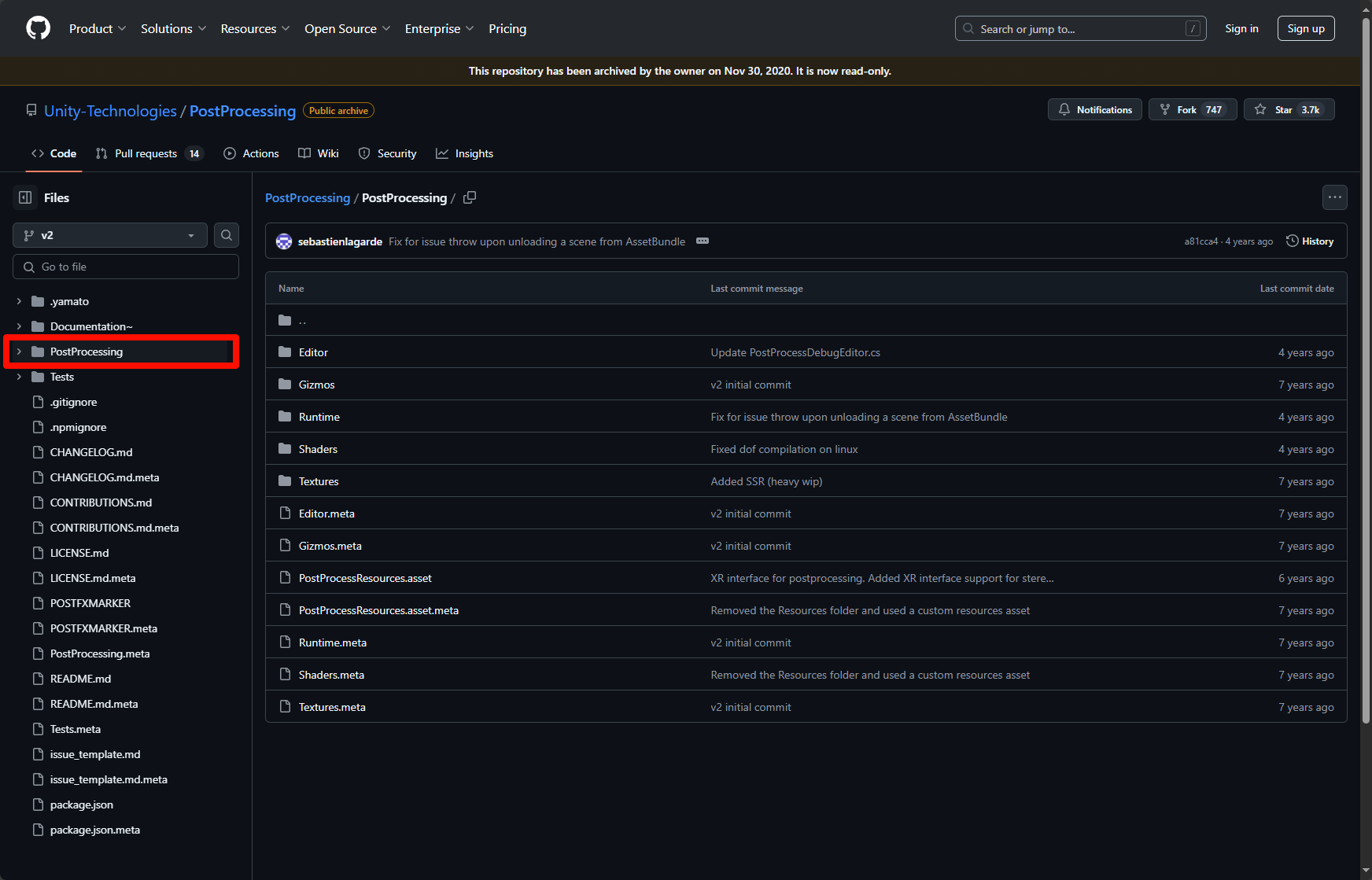The image size is (1372, 880).
Task: Expand the Documentation~ folder chevron
Action: coord(19,326)
